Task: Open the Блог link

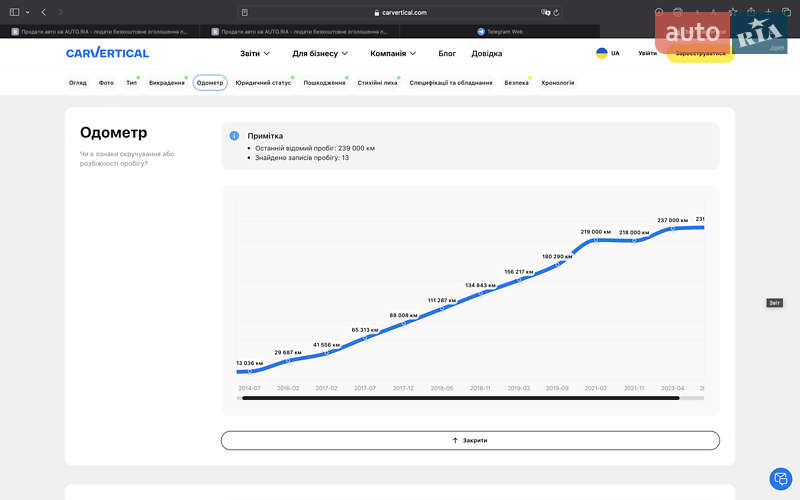Action: (447, 53)
